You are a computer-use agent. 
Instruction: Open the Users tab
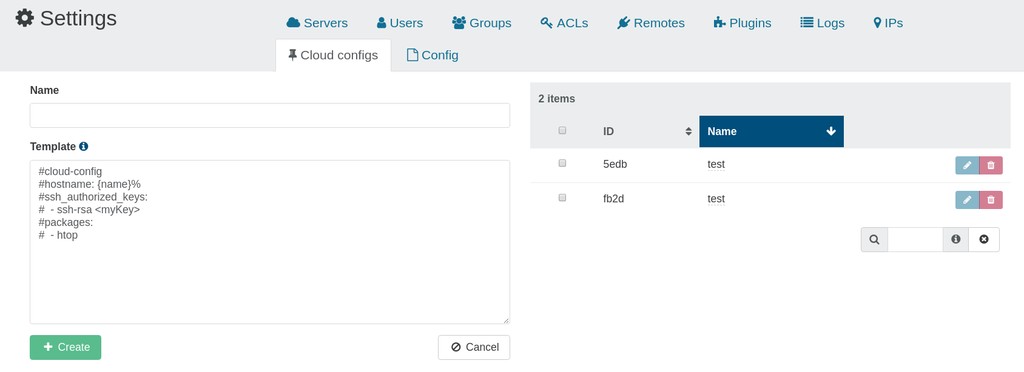tap(400, 23)
